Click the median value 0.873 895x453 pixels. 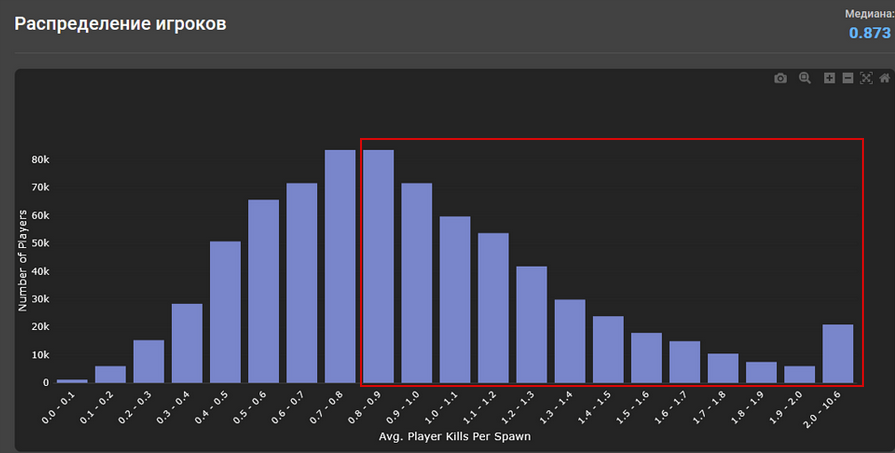869,33
